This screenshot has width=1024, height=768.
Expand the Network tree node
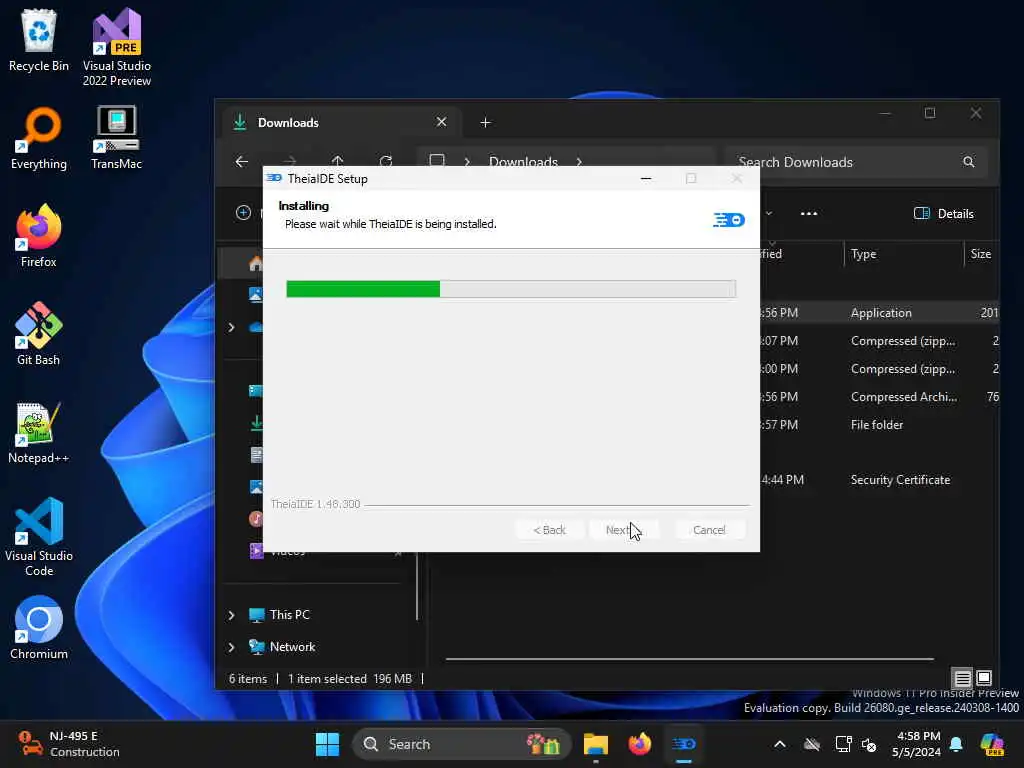point(231,647)
